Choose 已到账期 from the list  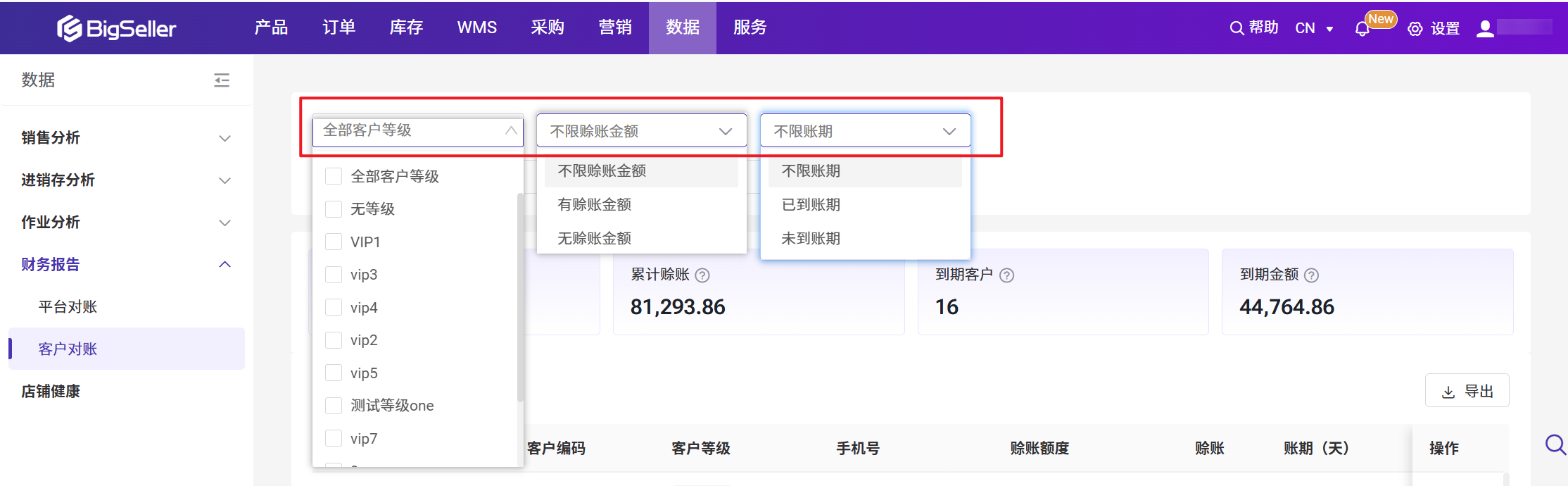(x=811, y=205)
